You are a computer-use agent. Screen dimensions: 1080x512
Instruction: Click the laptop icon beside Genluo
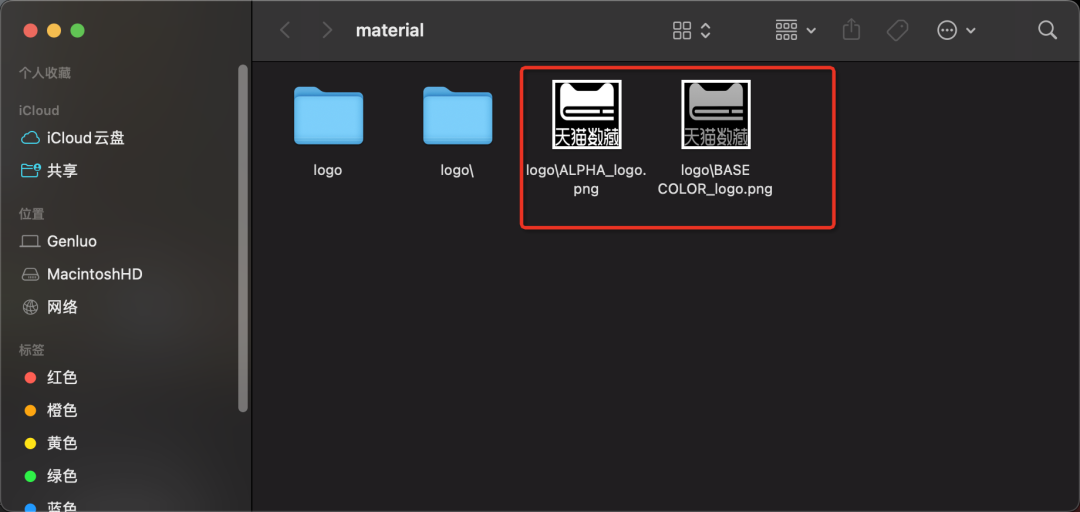pyautogui.click(x=30, y=241)
